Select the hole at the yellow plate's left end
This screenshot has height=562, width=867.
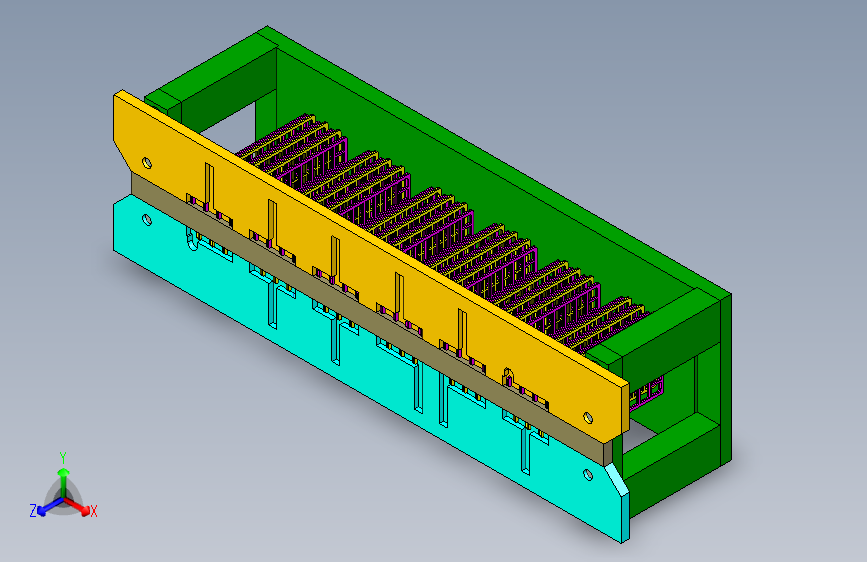[x=147, y=163]
